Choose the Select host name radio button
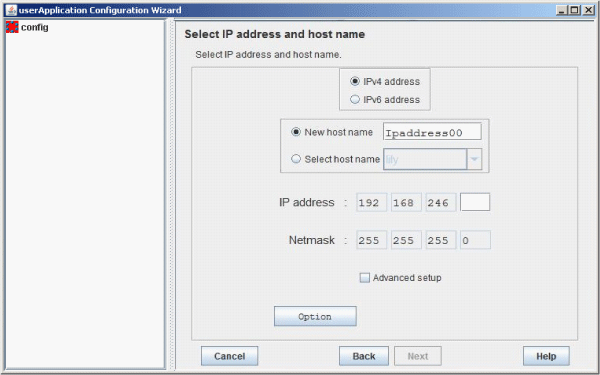Screen dimensions: 600x375 (296, 159)
